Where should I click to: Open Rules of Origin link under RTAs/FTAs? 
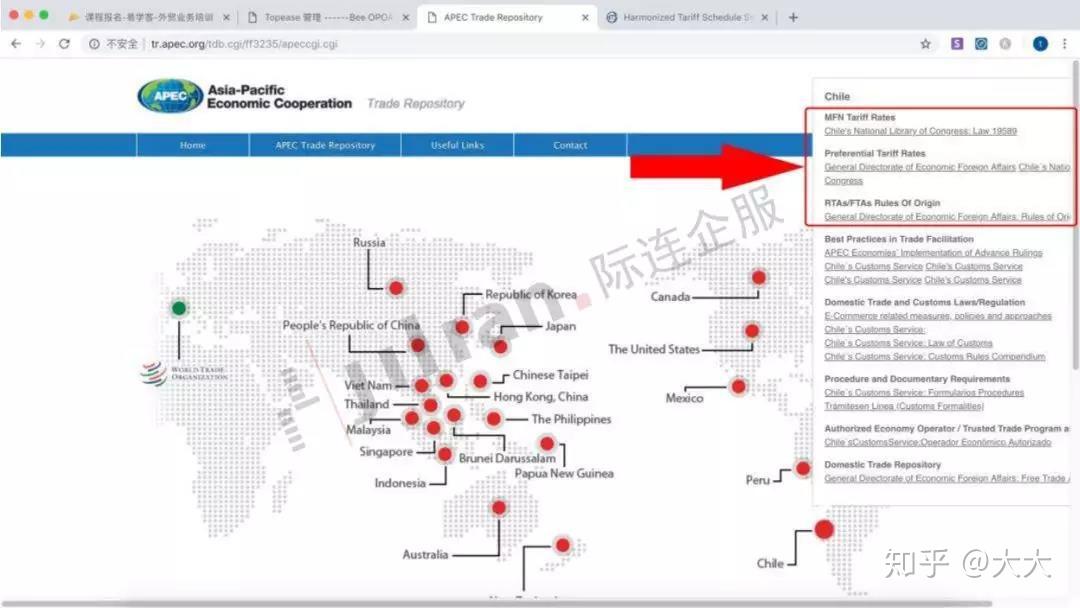point(947,217)
